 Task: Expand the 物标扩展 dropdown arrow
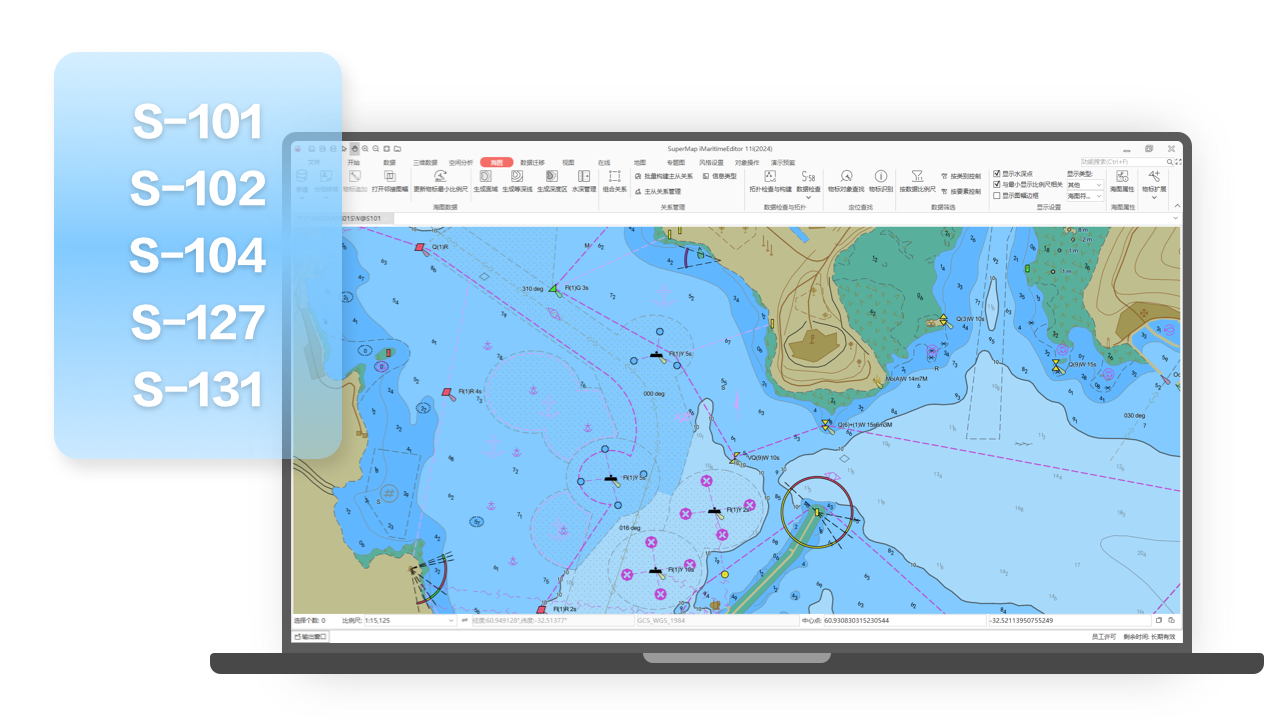click(x=1154, y=197)
